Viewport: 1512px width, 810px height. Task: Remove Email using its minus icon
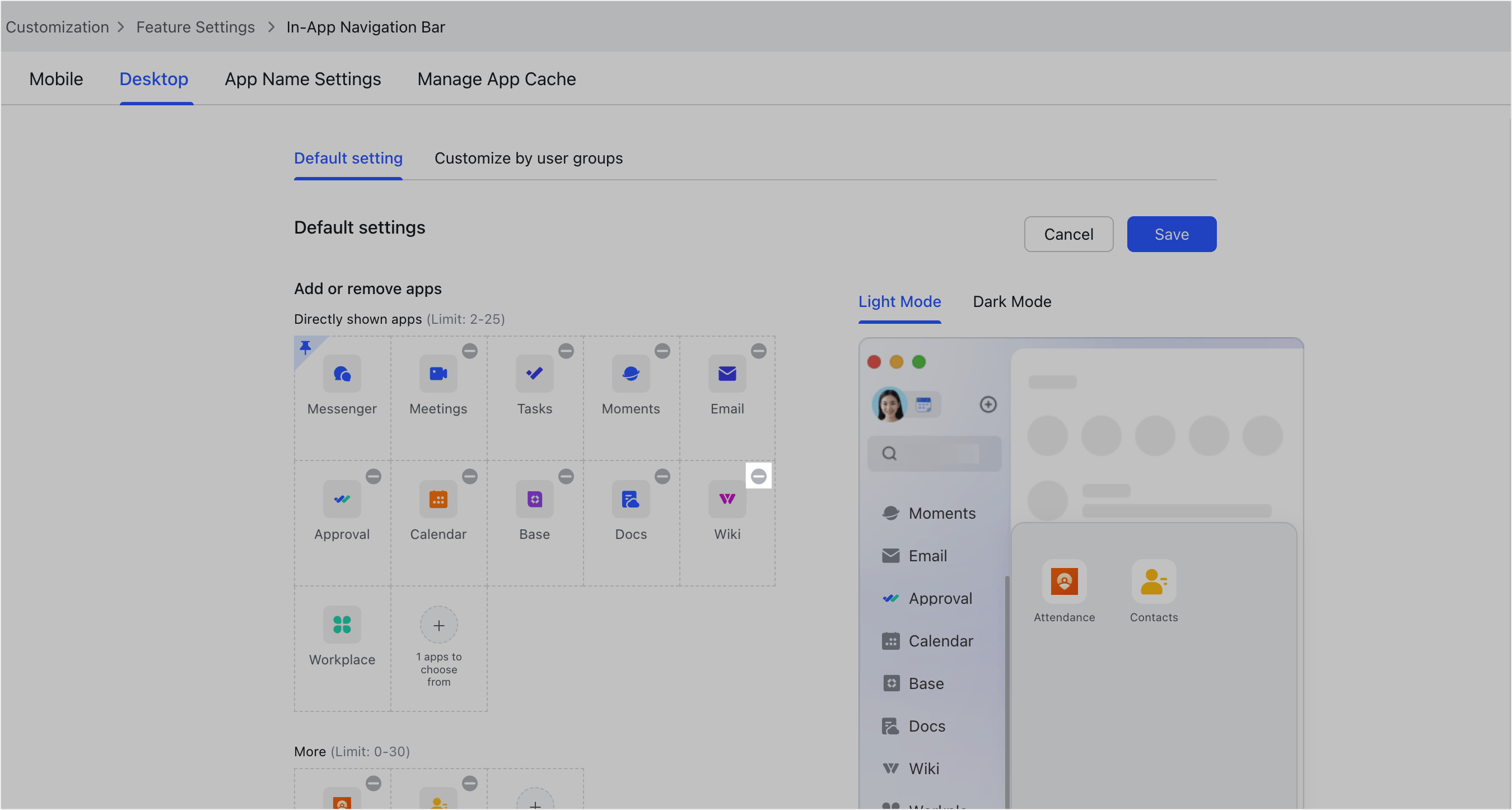pyautogui.click(x=758, y=351)
